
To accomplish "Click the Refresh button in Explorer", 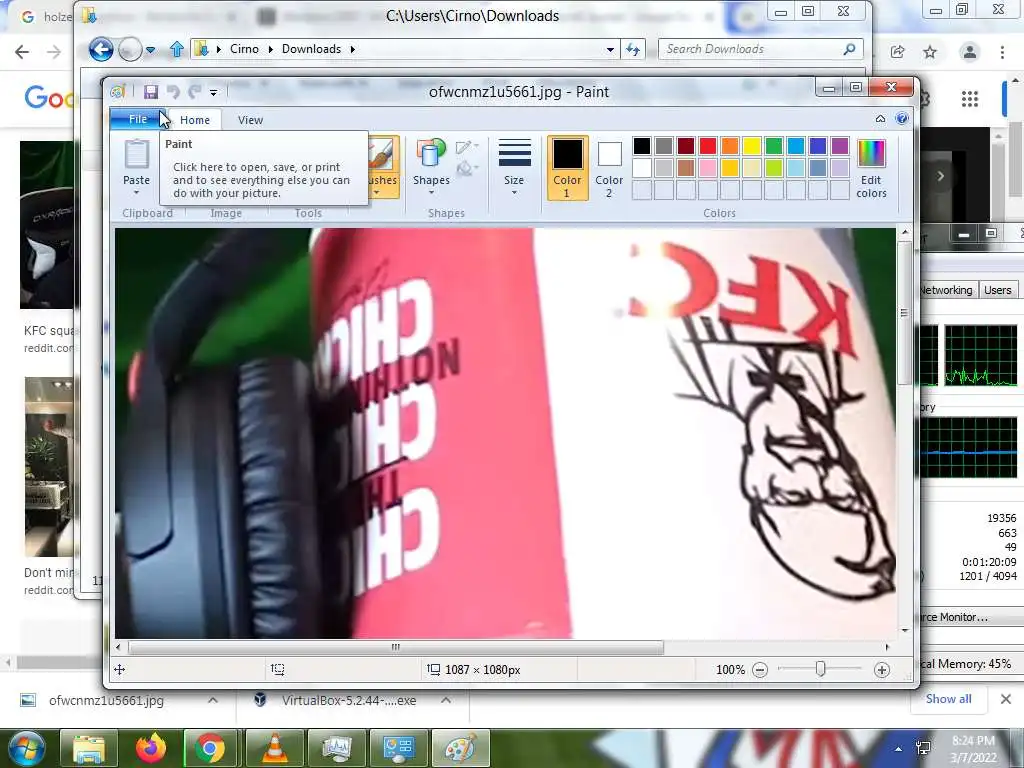I will [633, 49].
